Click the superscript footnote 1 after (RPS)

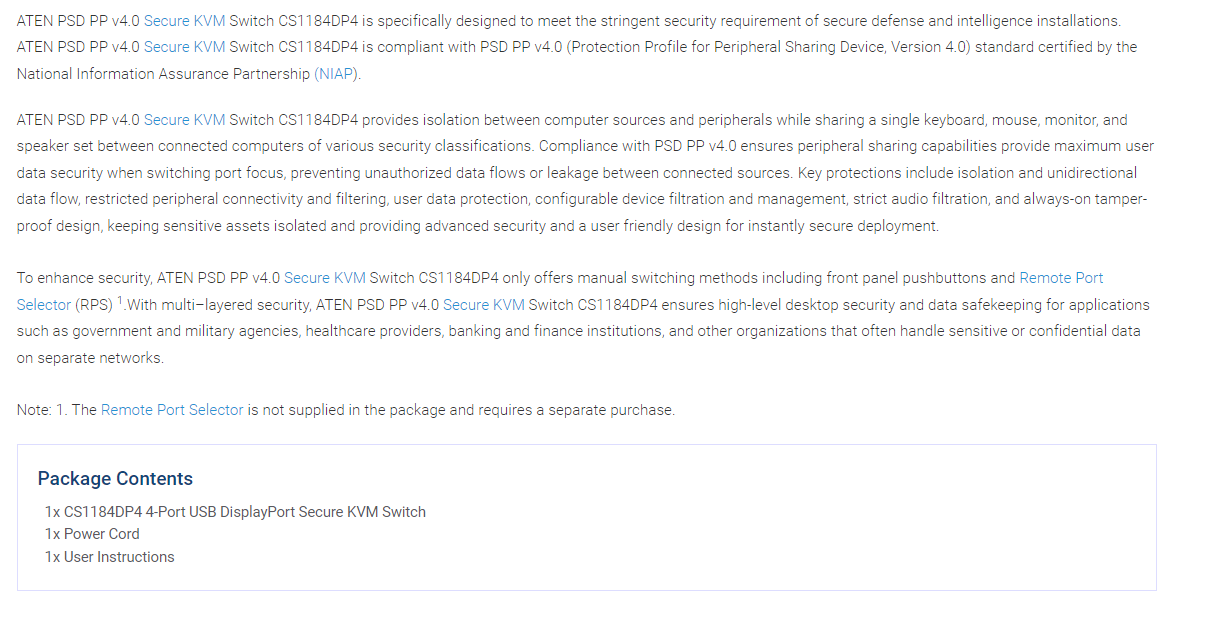120,301
